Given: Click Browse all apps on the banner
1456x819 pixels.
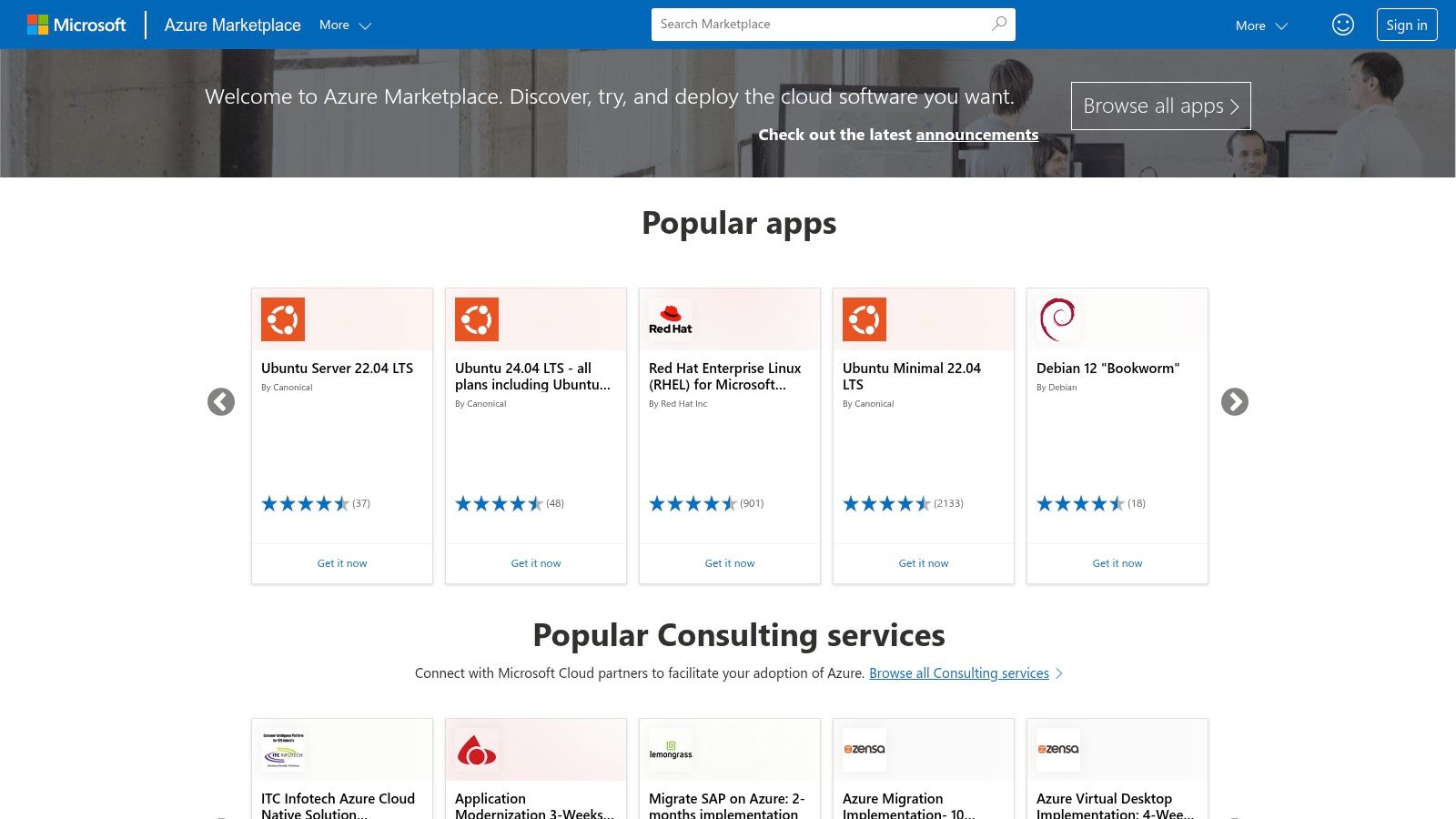Looking at the screenshot, I should [x=1160, y=106].
